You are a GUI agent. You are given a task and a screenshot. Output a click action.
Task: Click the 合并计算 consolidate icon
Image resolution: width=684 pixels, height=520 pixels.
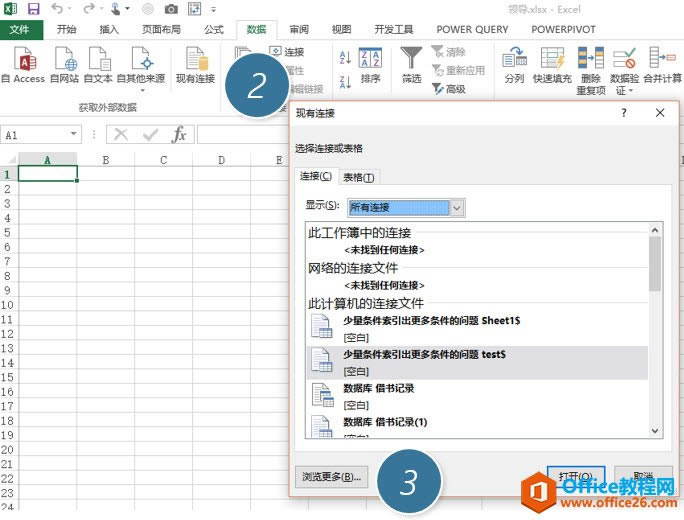pos(661,58)
